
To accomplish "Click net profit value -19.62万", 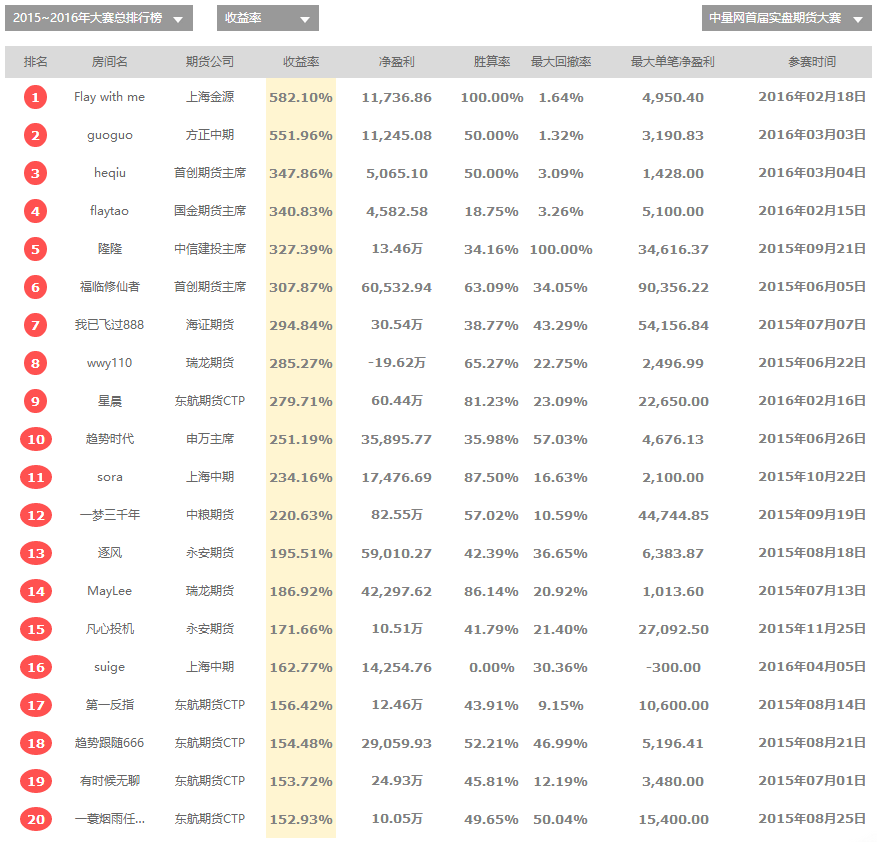I will (397, 363).
